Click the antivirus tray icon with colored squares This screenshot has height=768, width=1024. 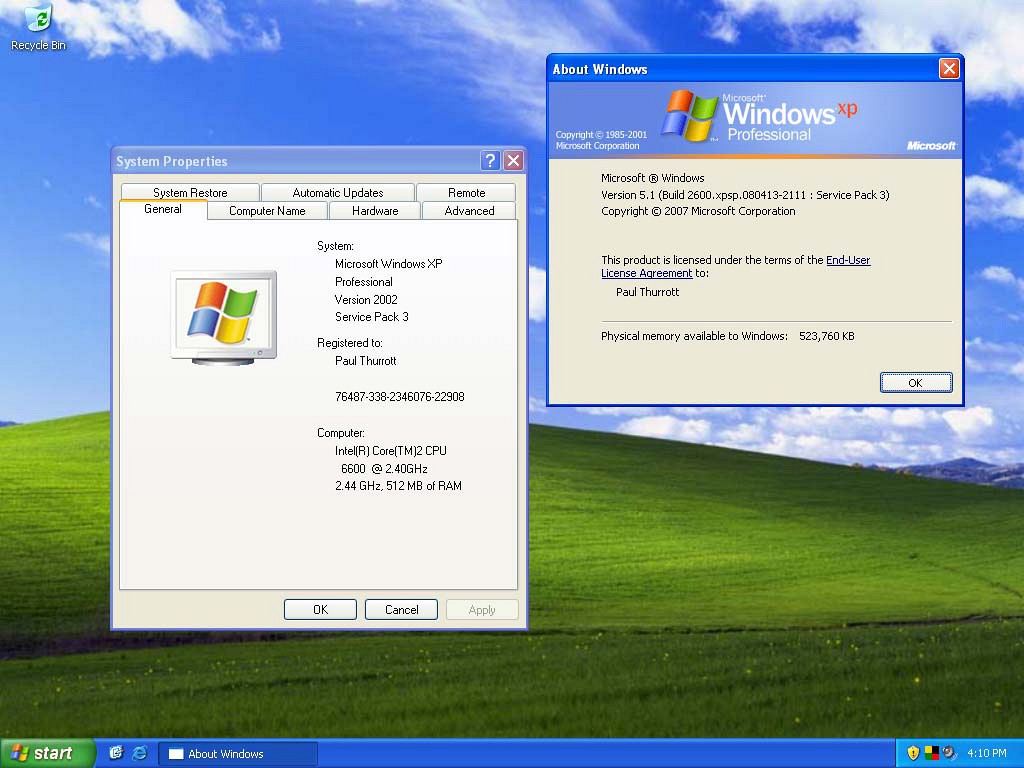932,753
